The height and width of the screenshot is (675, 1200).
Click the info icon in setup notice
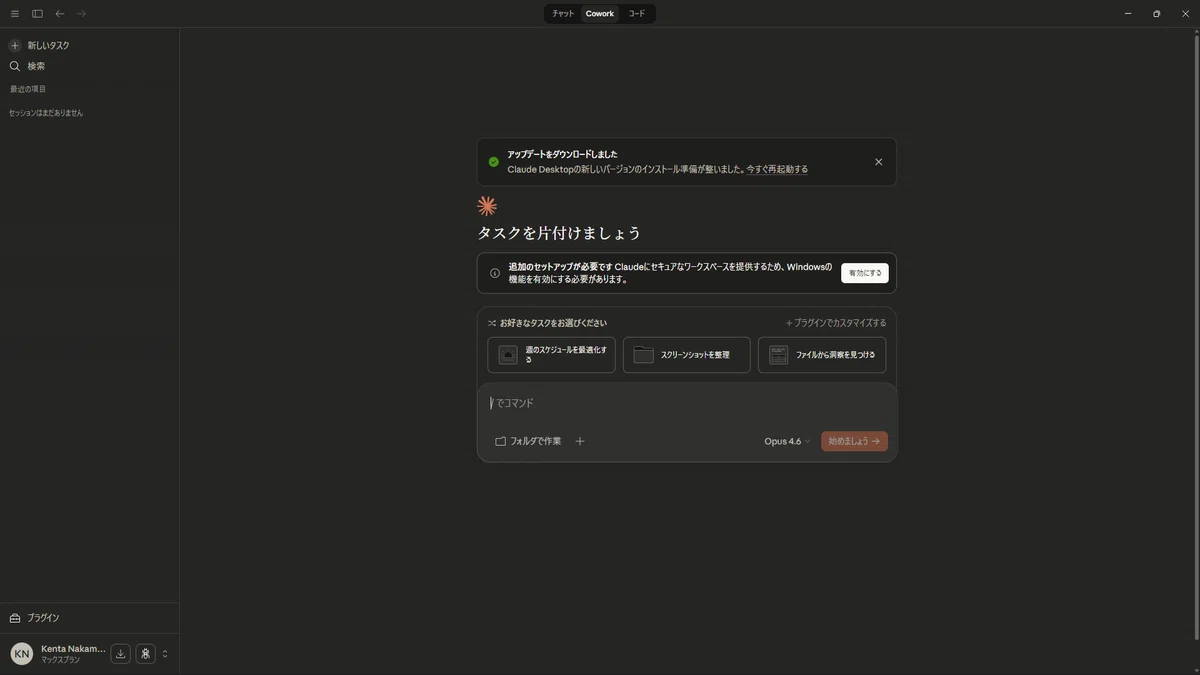coord(495,273)
